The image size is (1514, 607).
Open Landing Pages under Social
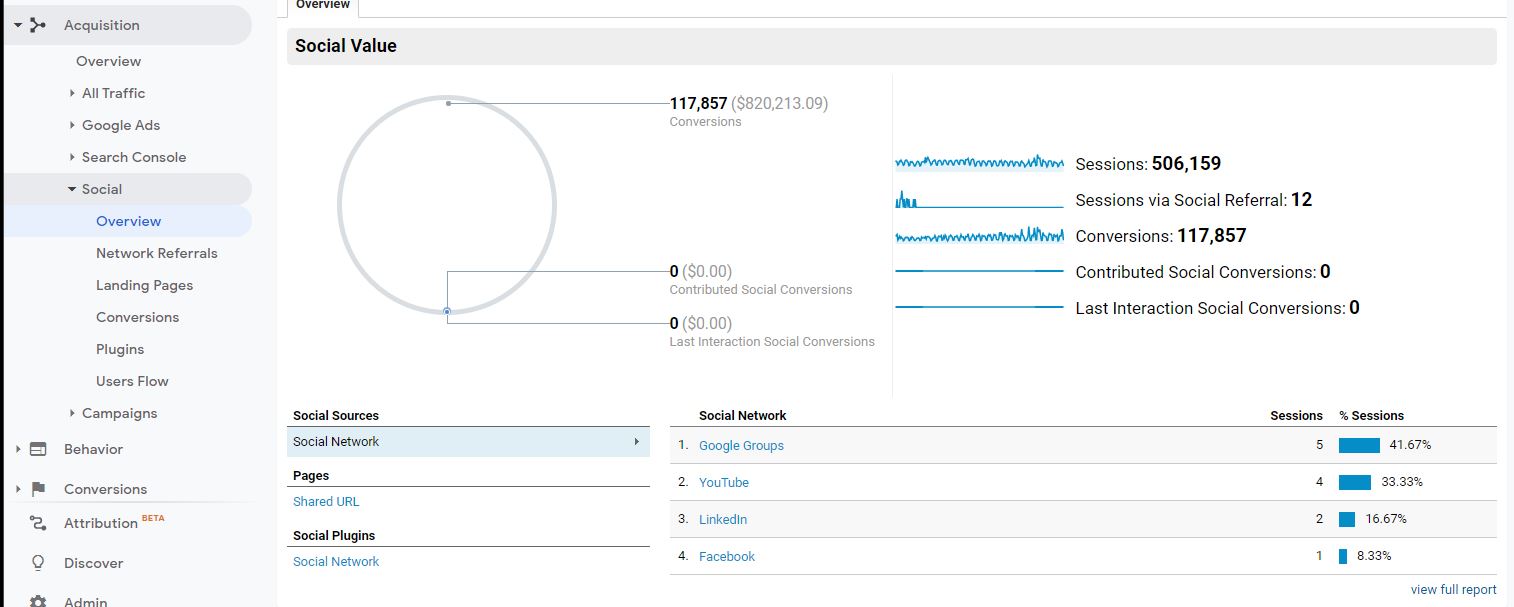point(144,285)
